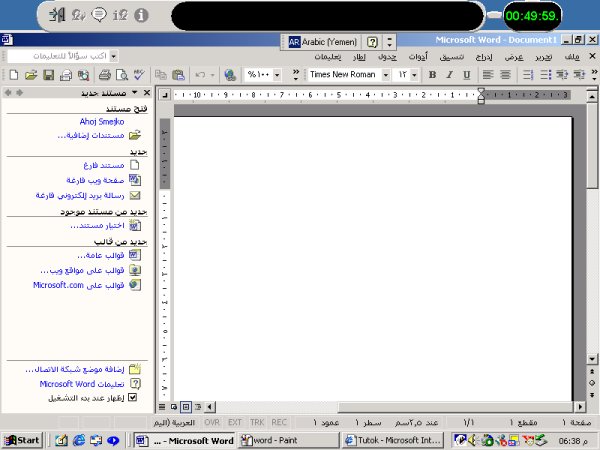Click the vertical scrollbar thumb
Screen dimensions: 600x450
coord(592,145)
